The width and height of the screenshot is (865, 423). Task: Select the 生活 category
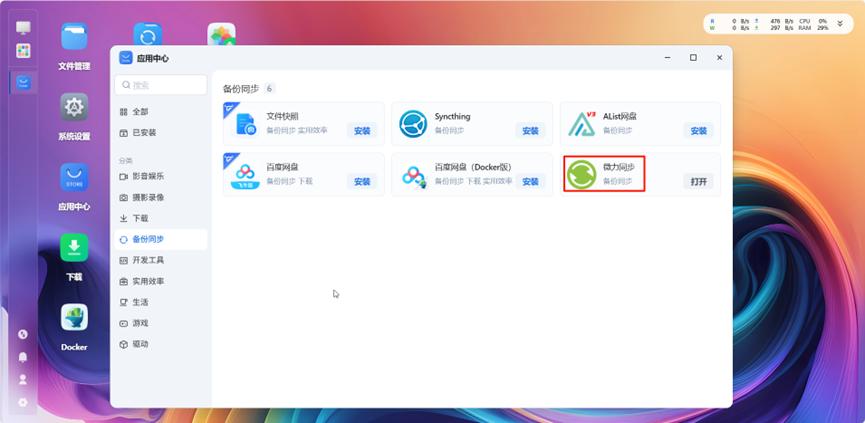(x=161, y=302)
